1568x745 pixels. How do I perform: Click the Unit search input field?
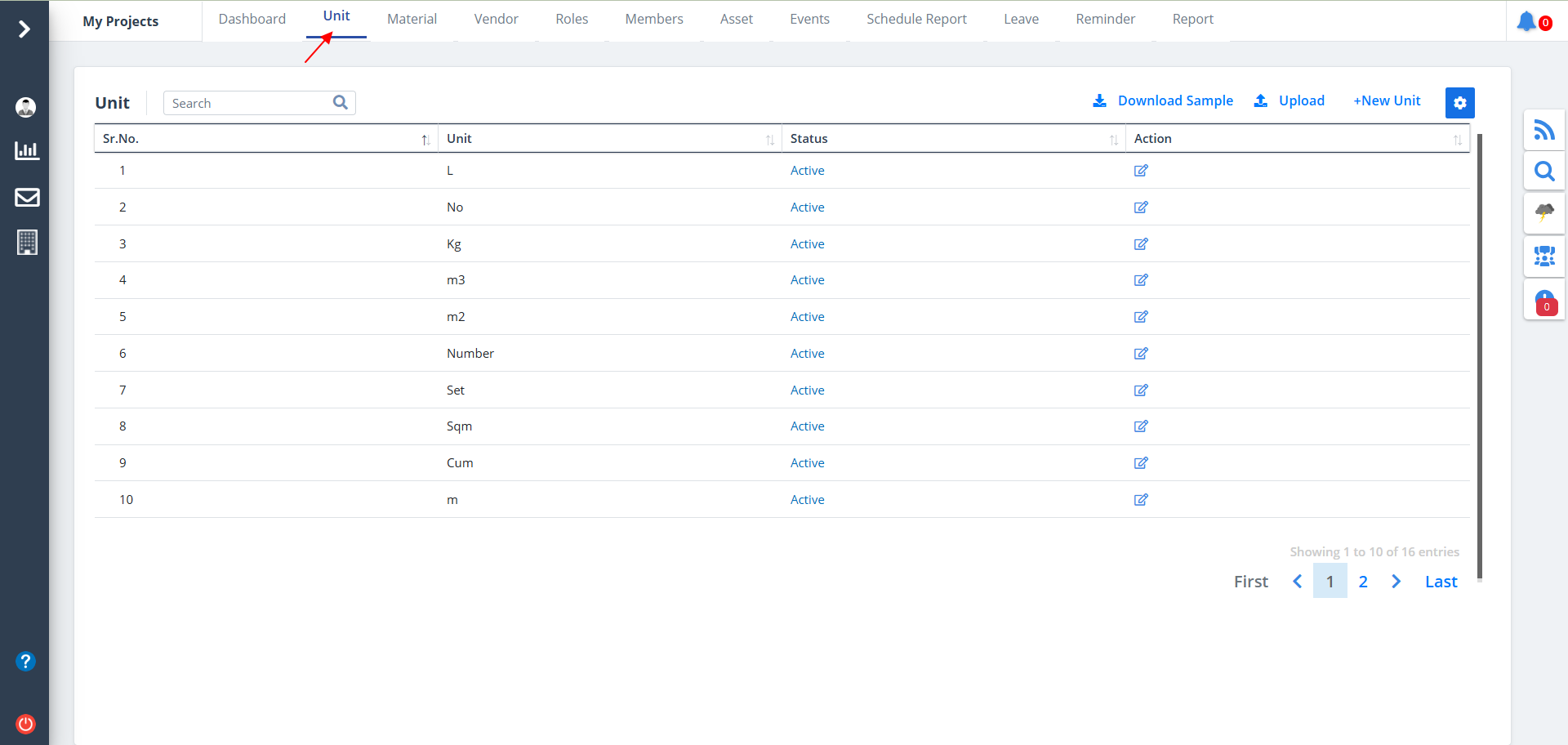tap(247, 103)
